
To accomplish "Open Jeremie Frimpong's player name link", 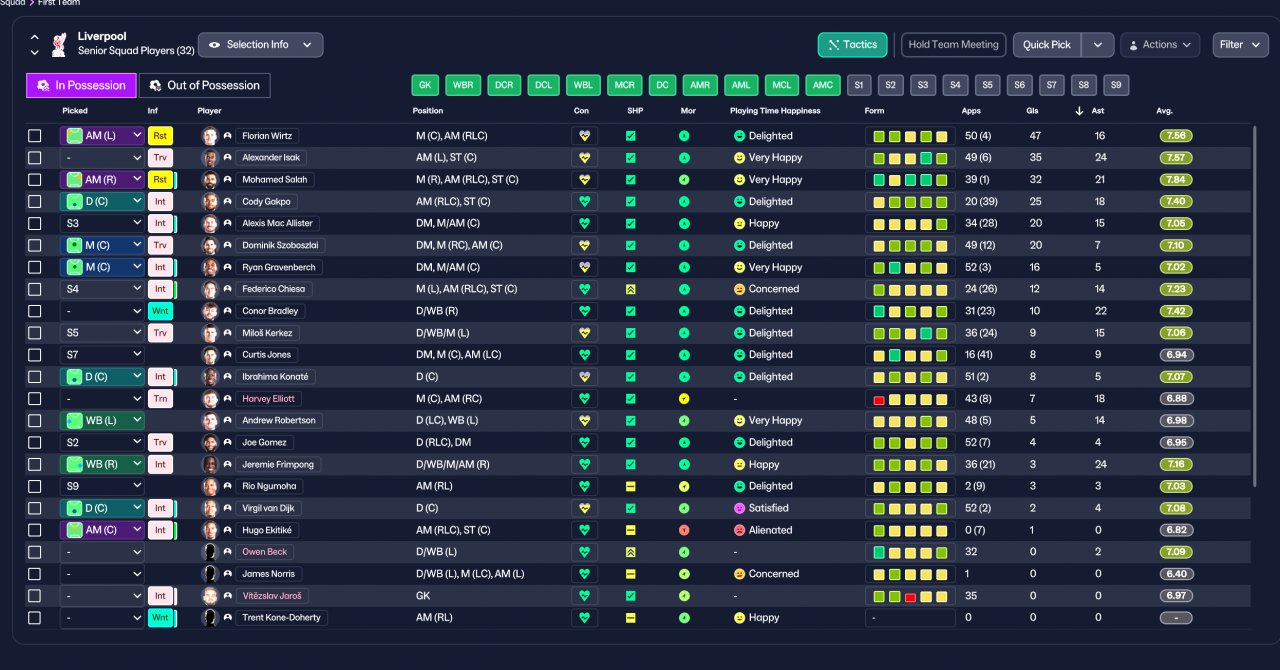I will (x=277, y=465).
